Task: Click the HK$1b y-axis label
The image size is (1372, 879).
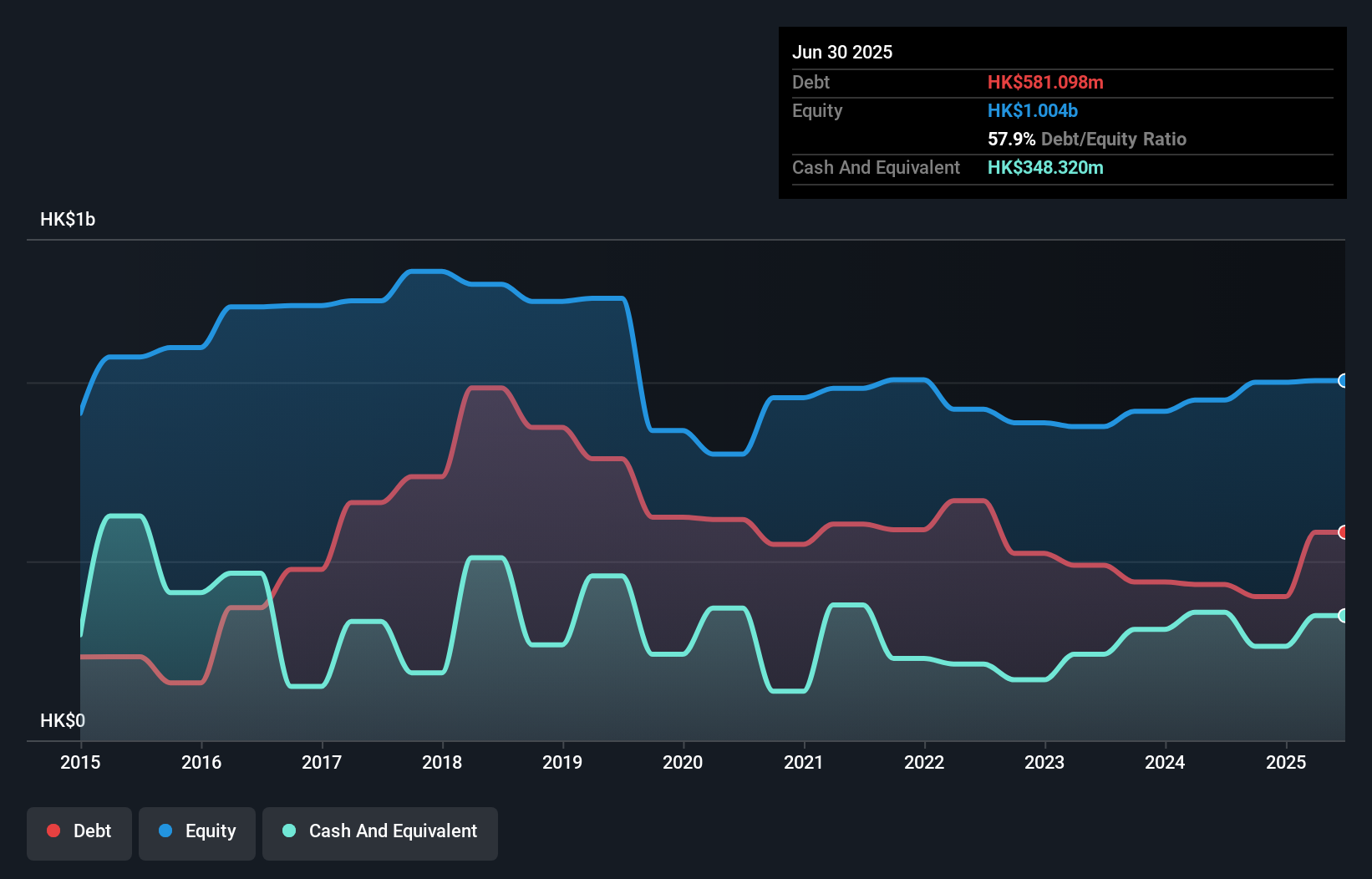Action: pyautogui.click(x=68, y=219)
